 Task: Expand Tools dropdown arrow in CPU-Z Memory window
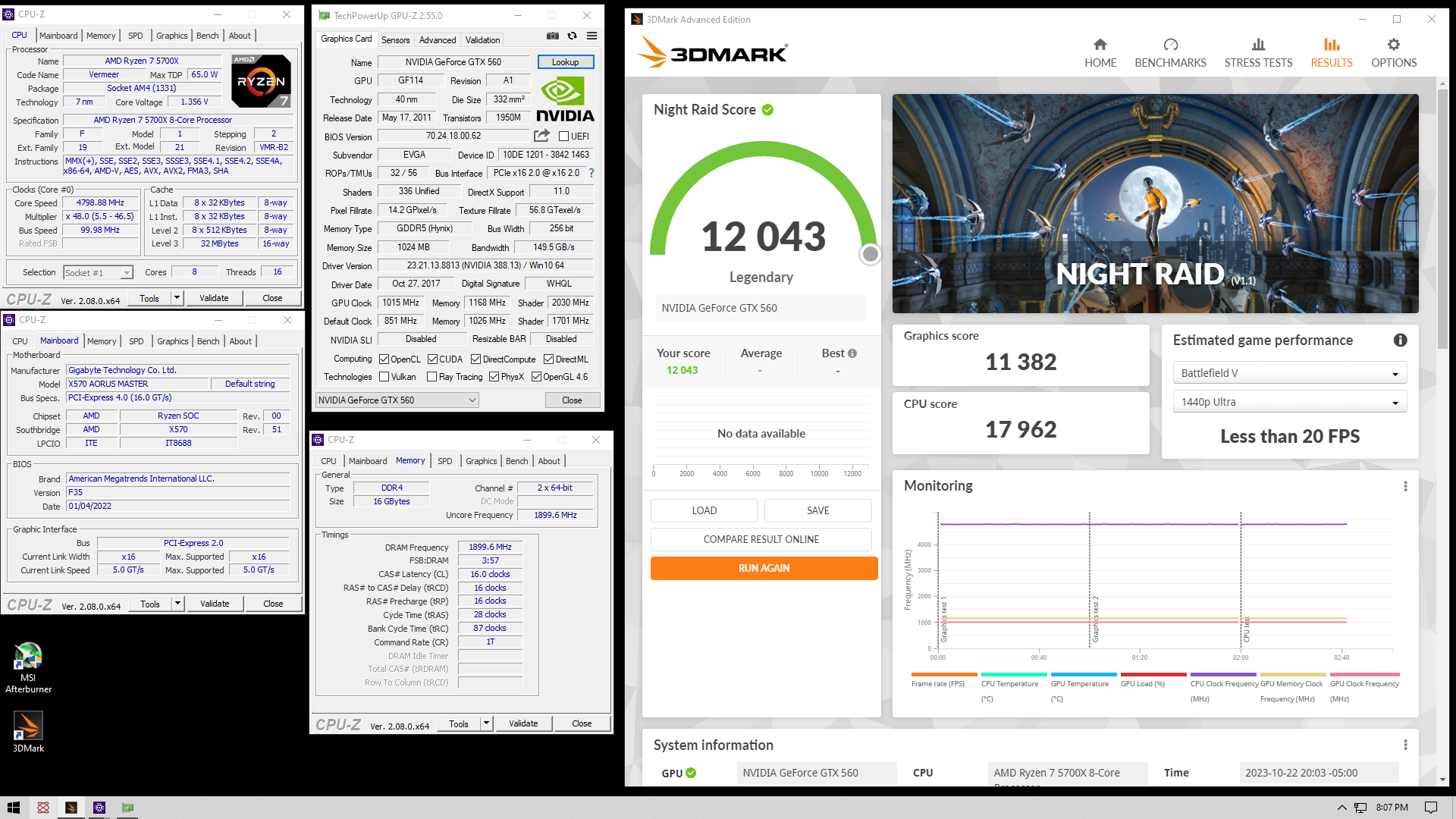coord(486,723)
